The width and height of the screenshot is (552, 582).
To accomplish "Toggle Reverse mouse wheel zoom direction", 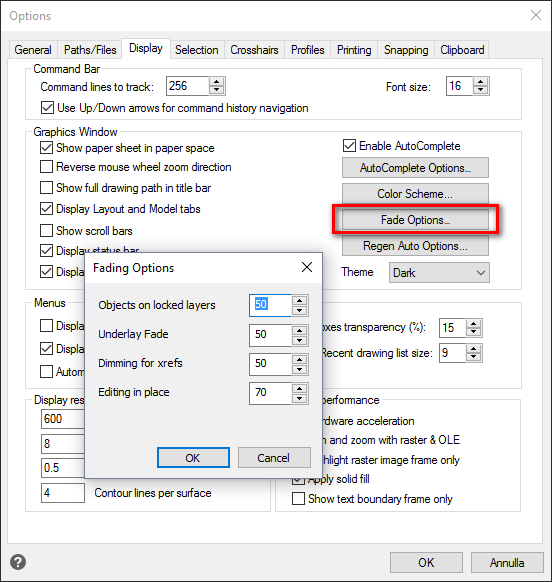I will [x=46, y=167].
